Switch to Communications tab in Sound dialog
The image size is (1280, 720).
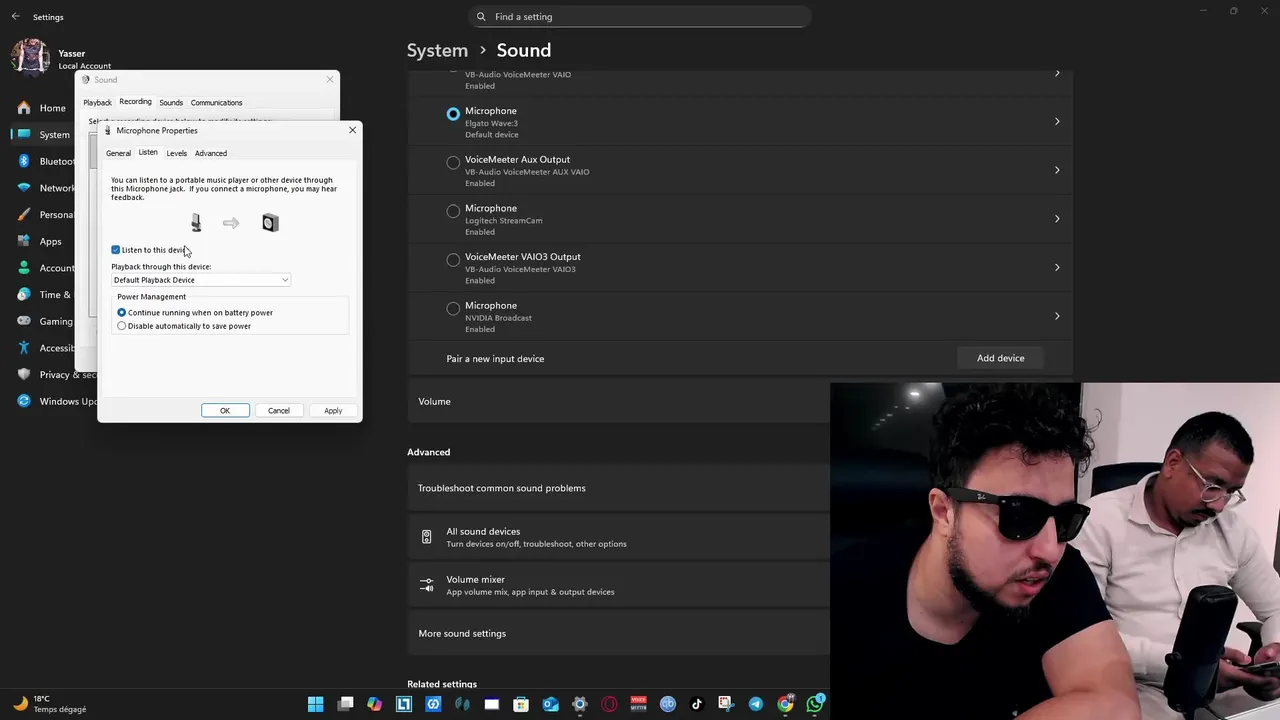pyautogui.click(x=216, y=103)
